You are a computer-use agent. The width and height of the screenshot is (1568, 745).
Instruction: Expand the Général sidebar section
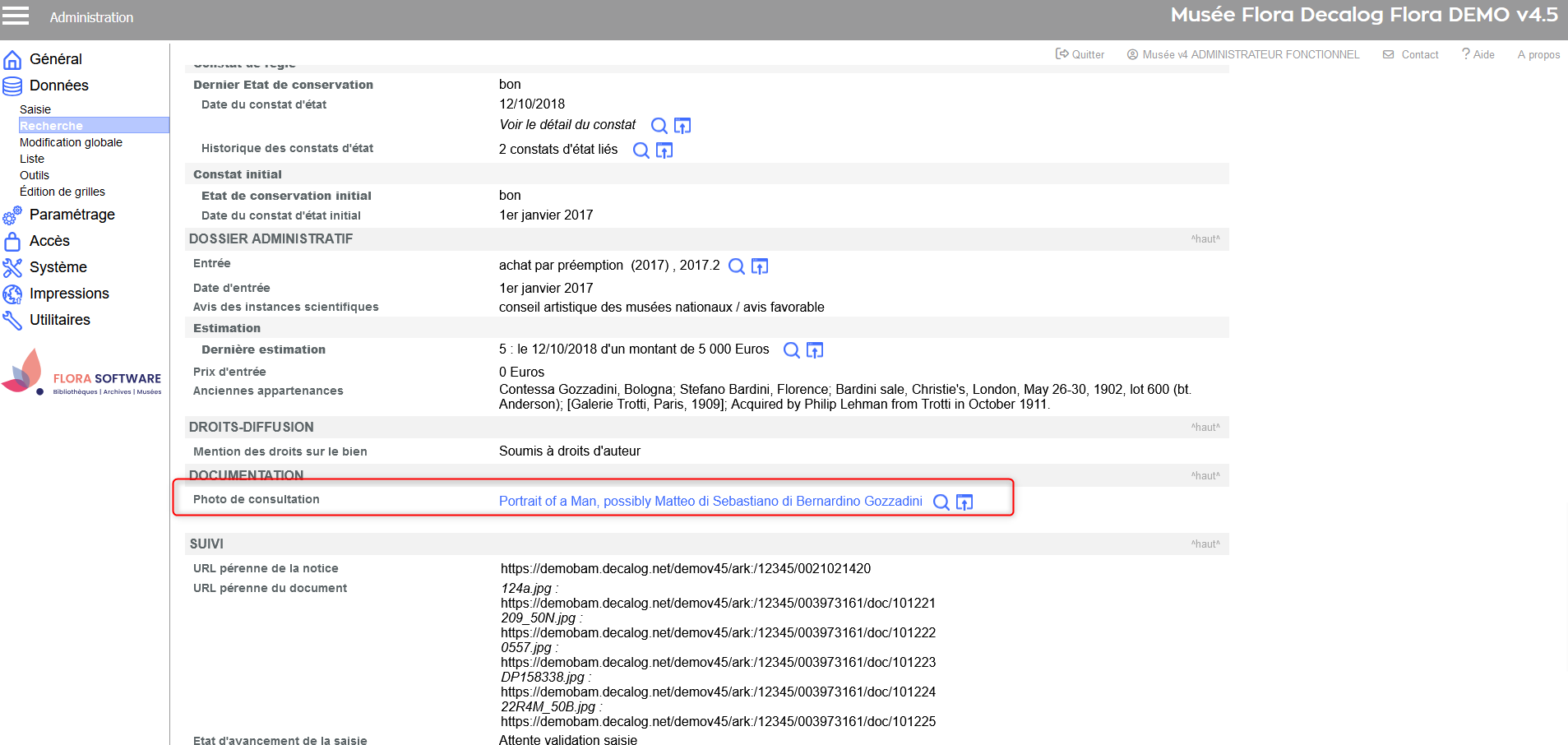pyautogui.click(x=55, y=59)
